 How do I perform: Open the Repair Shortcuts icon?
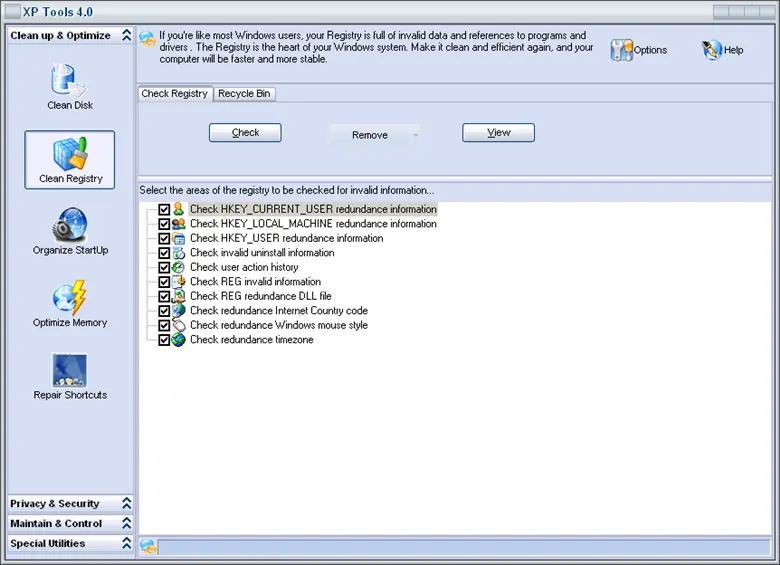point(70,370)
